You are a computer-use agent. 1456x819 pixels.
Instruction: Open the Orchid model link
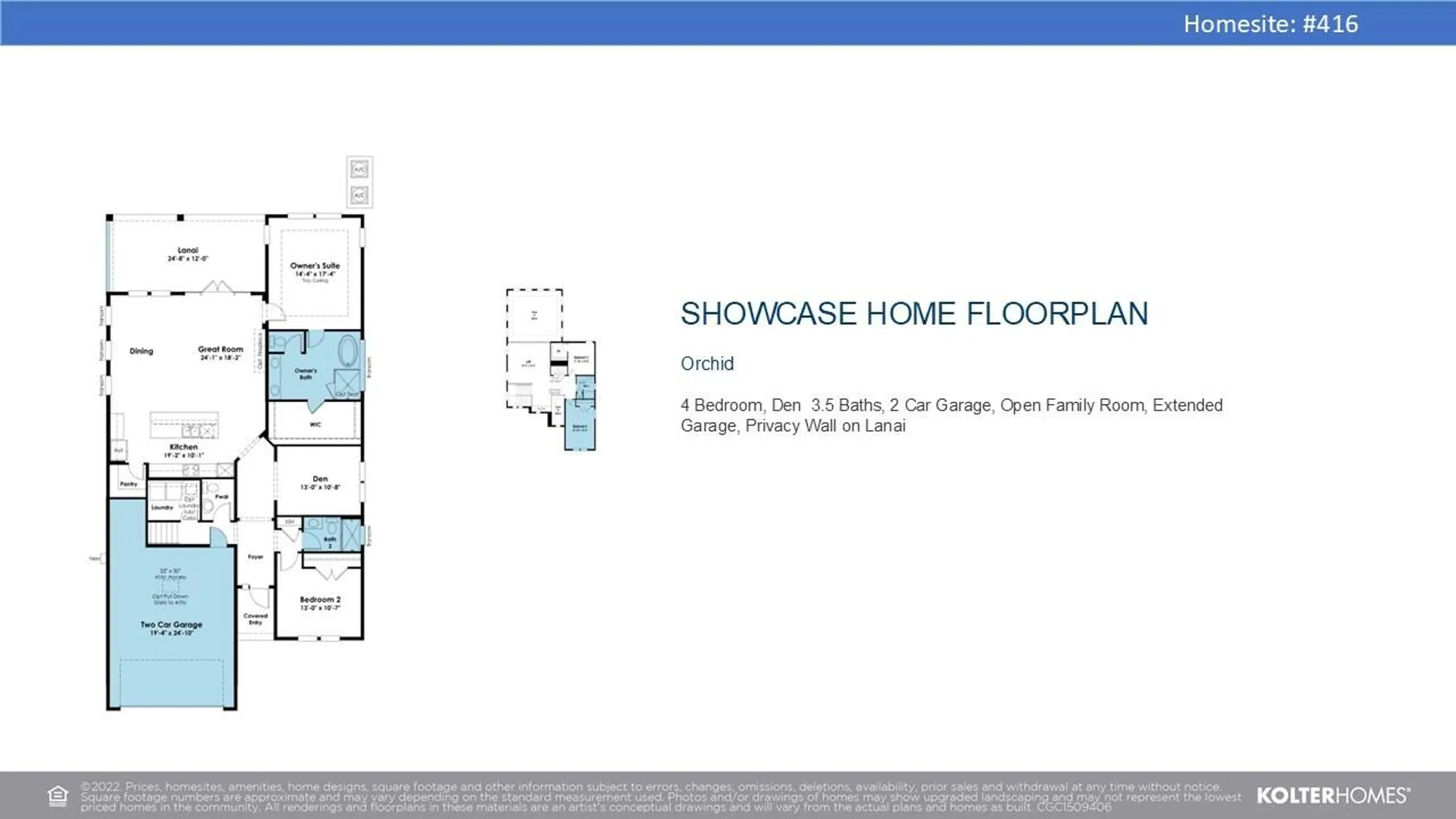coord(706,364)
